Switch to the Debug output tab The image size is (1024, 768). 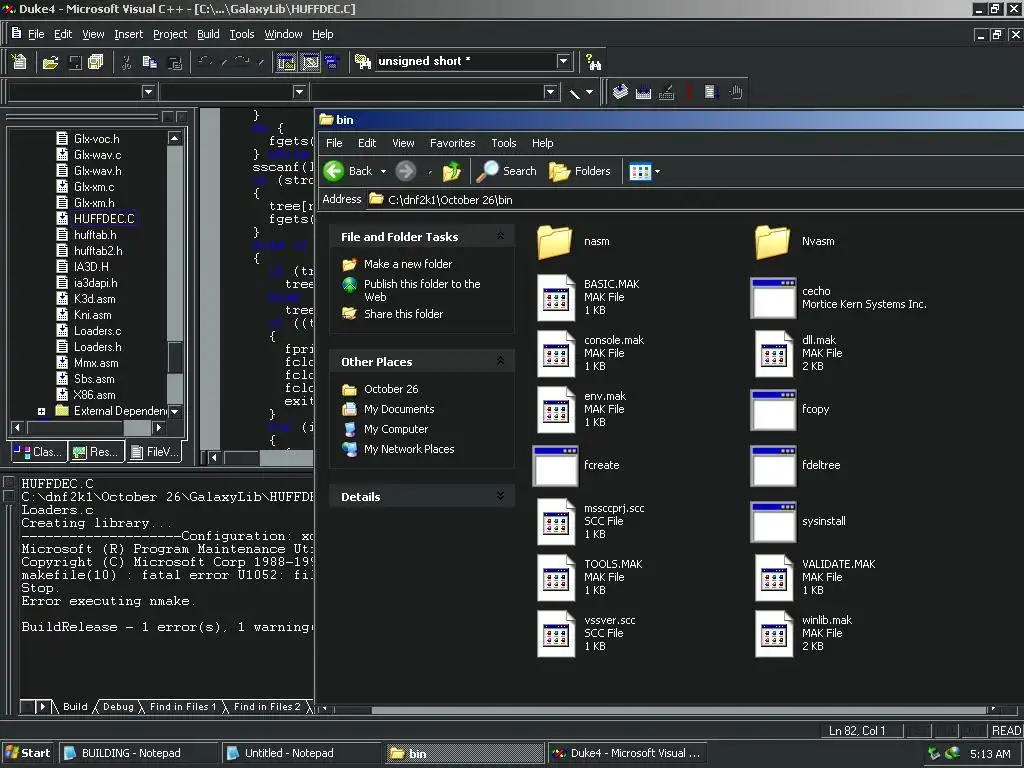click(x=118, y=707)
